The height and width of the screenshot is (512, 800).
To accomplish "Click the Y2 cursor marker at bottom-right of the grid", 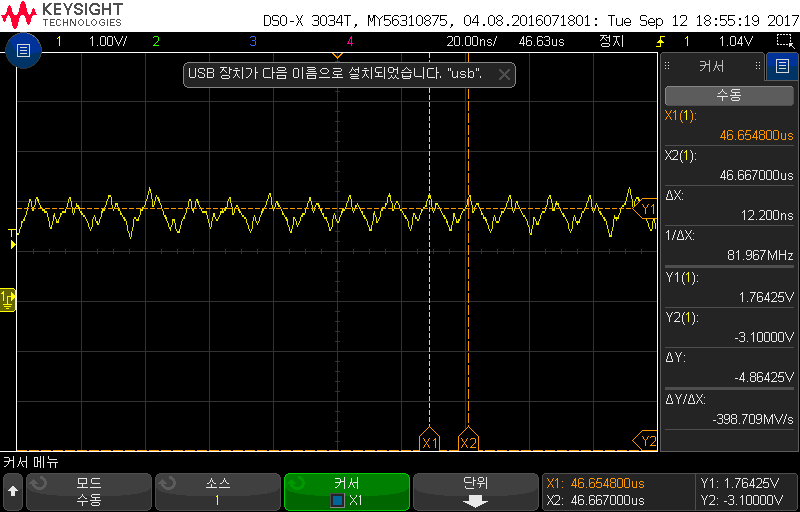I will pos(647,441).
